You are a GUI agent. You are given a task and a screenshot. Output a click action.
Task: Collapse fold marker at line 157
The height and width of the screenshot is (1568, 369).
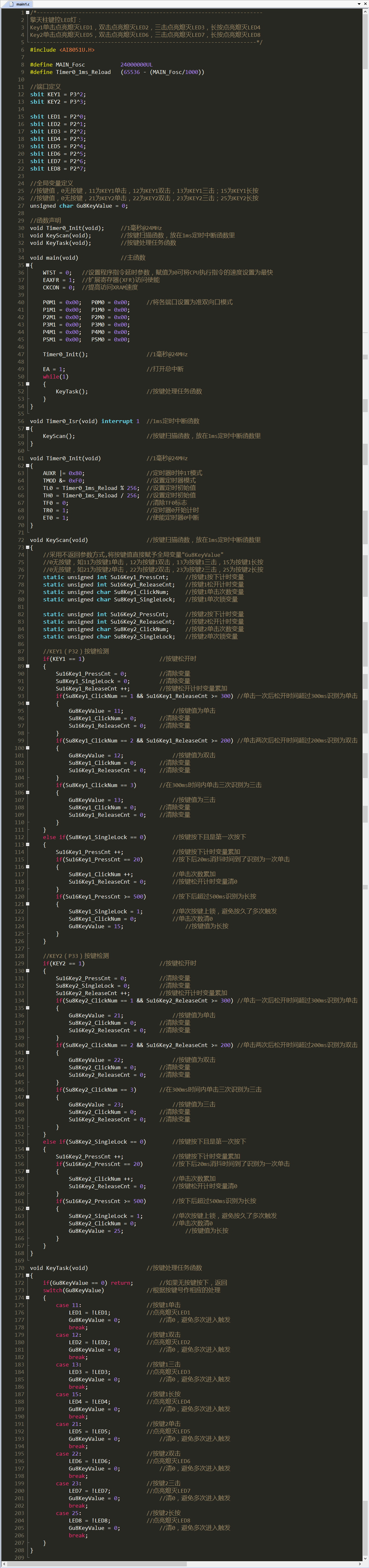(x=27, y=1171)
